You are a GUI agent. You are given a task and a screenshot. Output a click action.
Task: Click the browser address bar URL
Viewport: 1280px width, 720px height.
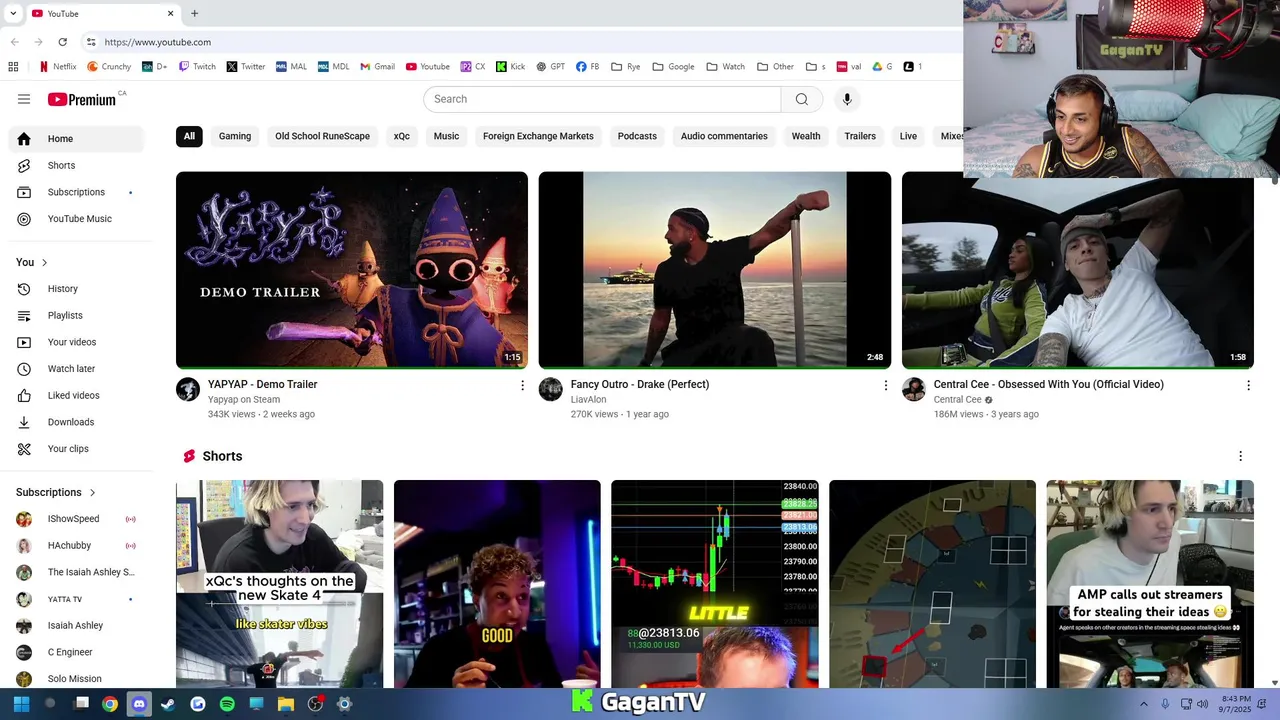tap(158, 42)
